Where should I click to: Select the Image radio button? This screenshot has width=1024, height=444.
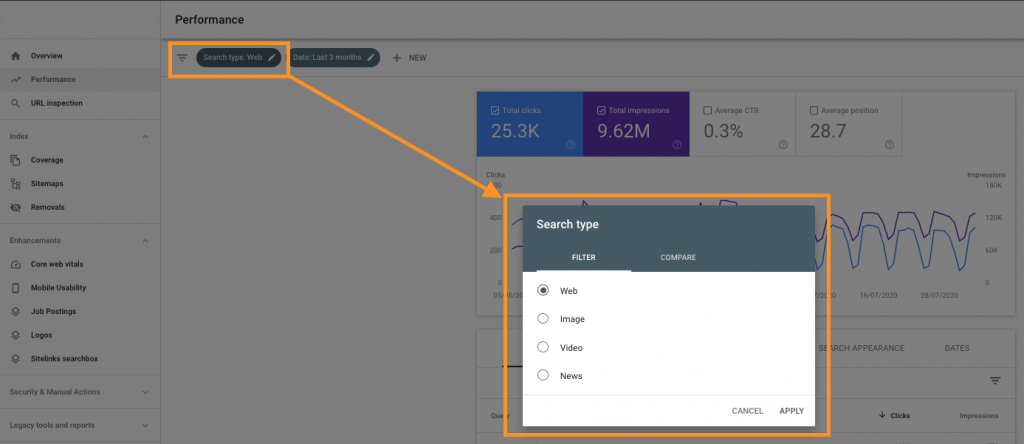(543, 319)
